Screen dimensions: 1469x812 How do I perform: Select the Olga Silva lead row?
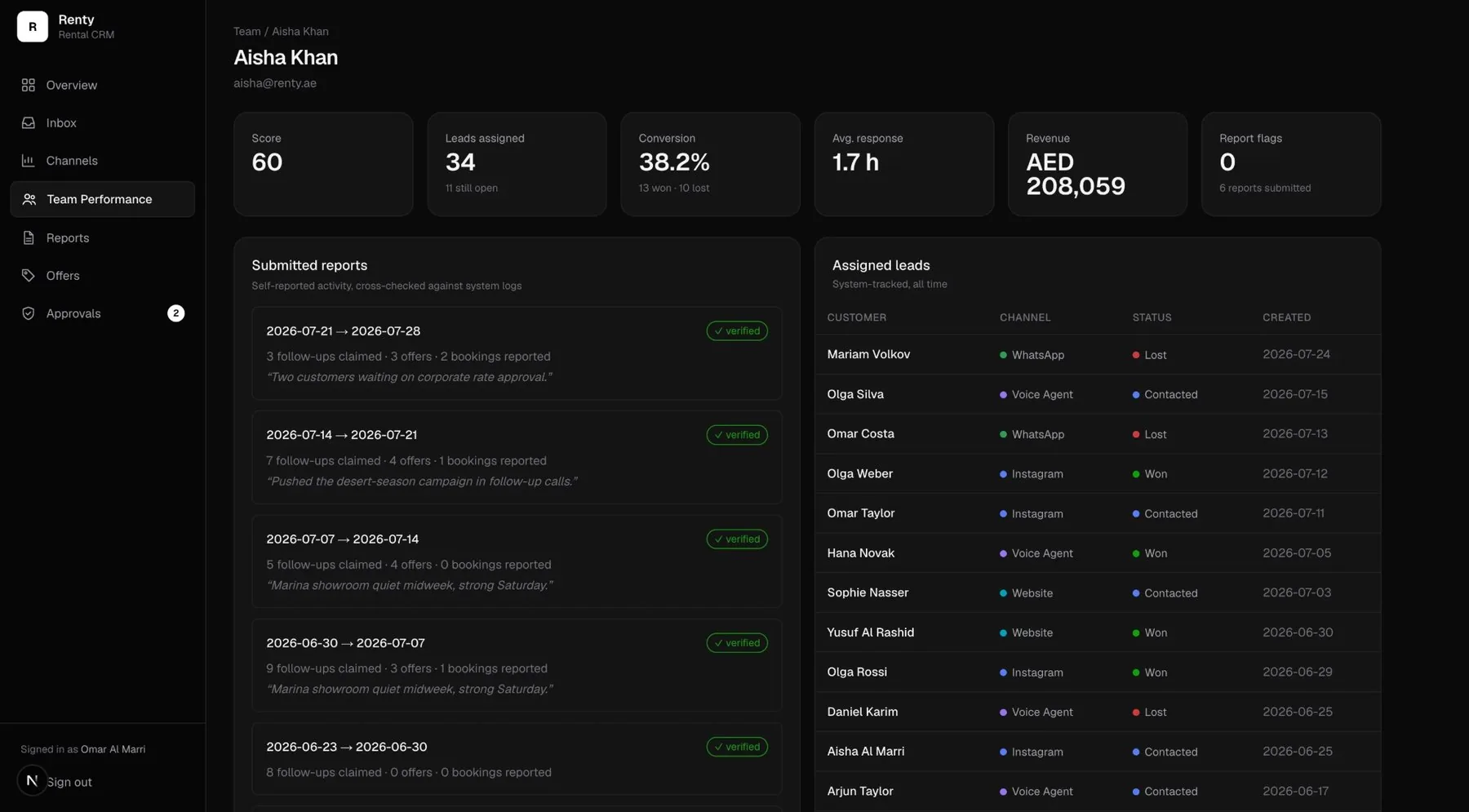[x=1098, y=394]
